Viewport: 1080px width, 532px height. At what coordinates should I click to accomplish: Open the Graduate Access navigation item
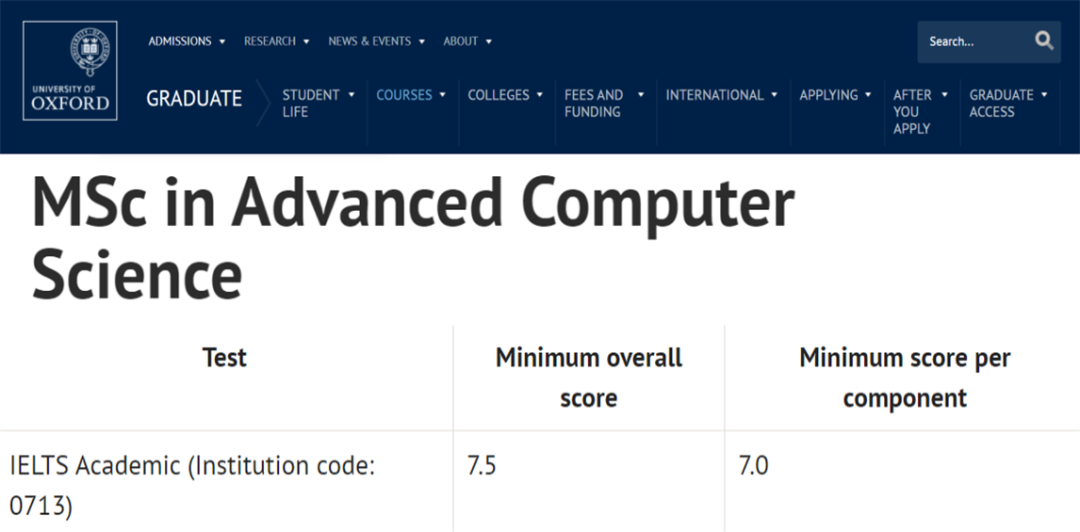point(1001,103)
